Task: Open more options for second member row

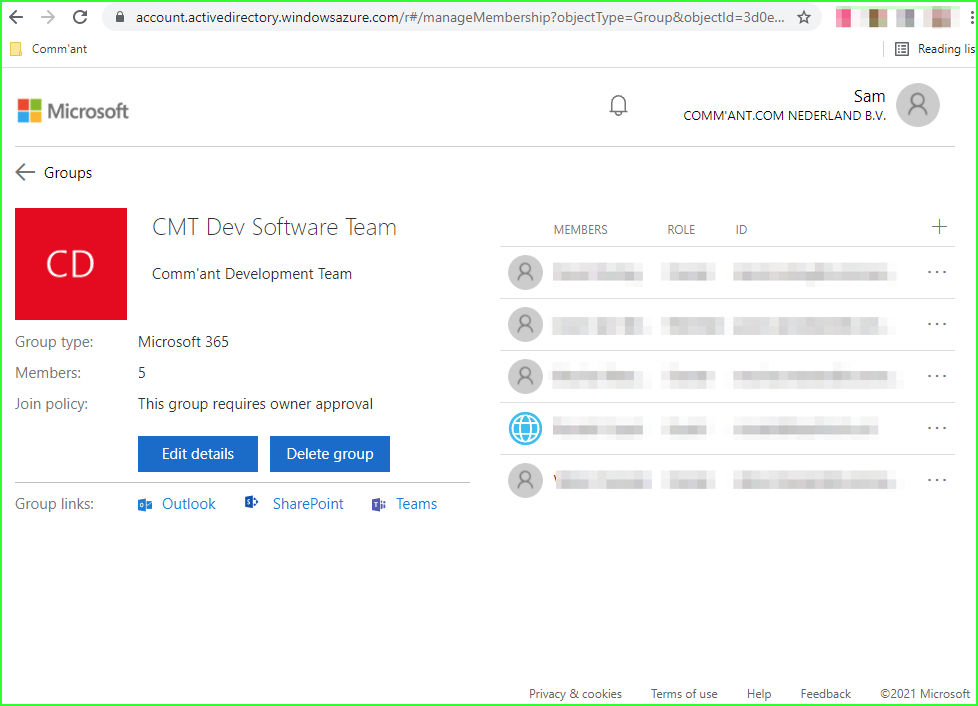Action: coord(937,324)
